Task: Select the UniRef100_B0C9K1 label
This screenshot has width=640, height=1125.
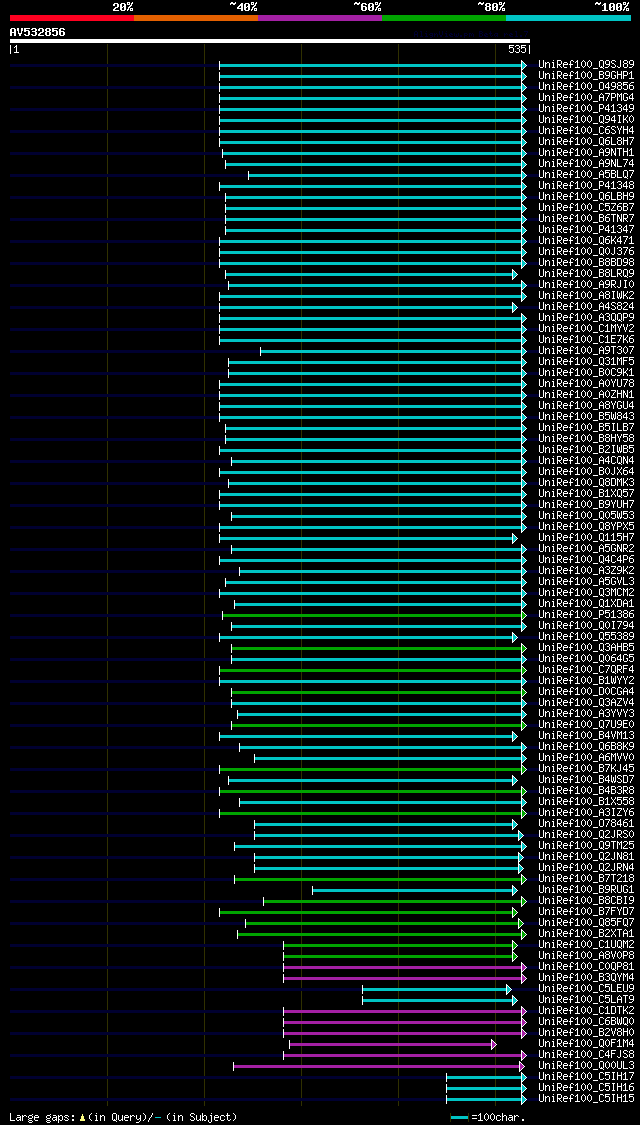Action: tap(586, 372)
